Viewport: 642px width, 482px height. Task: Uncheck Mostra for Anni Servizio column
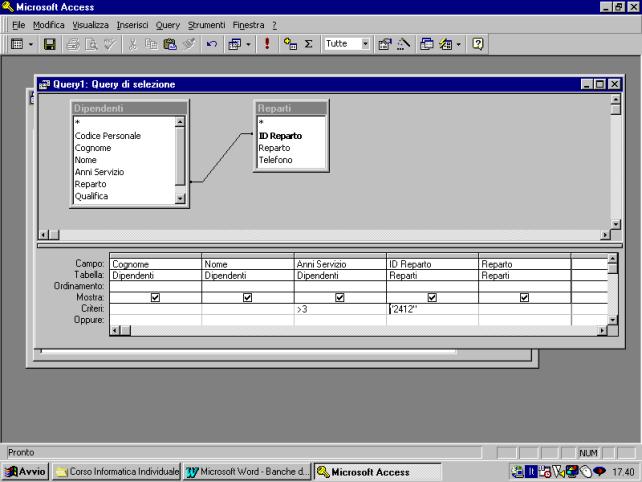click(339, 298)
